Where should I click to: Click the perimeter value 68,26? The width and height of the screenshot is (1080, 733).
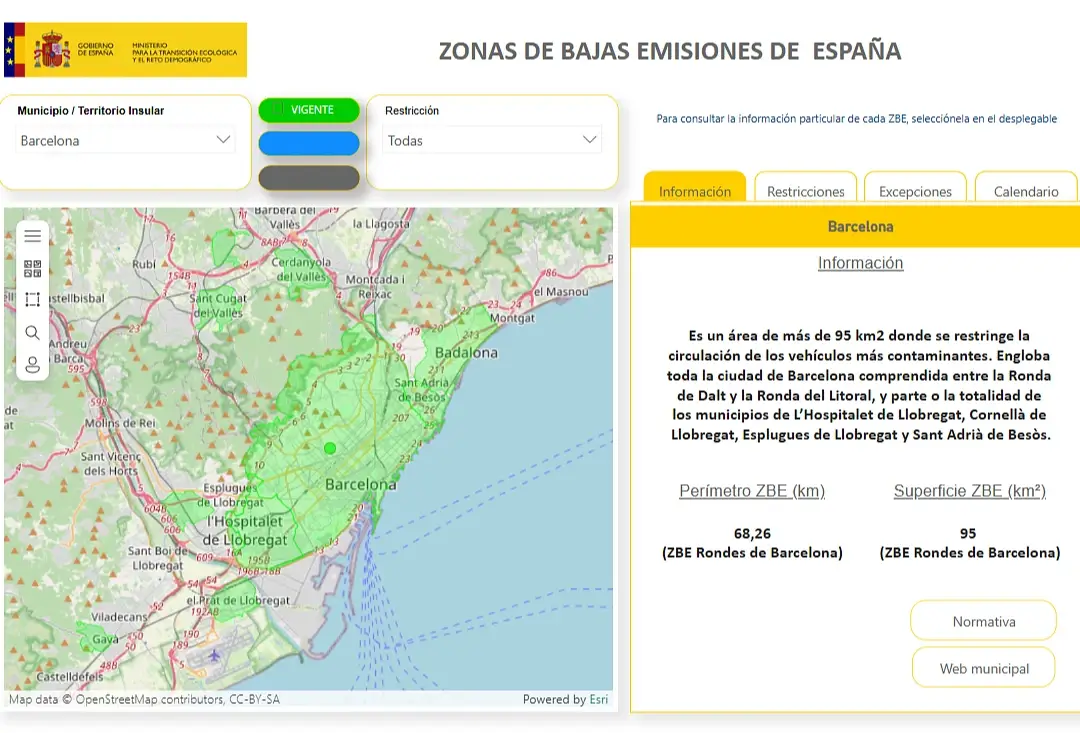[x=752, y=533]
